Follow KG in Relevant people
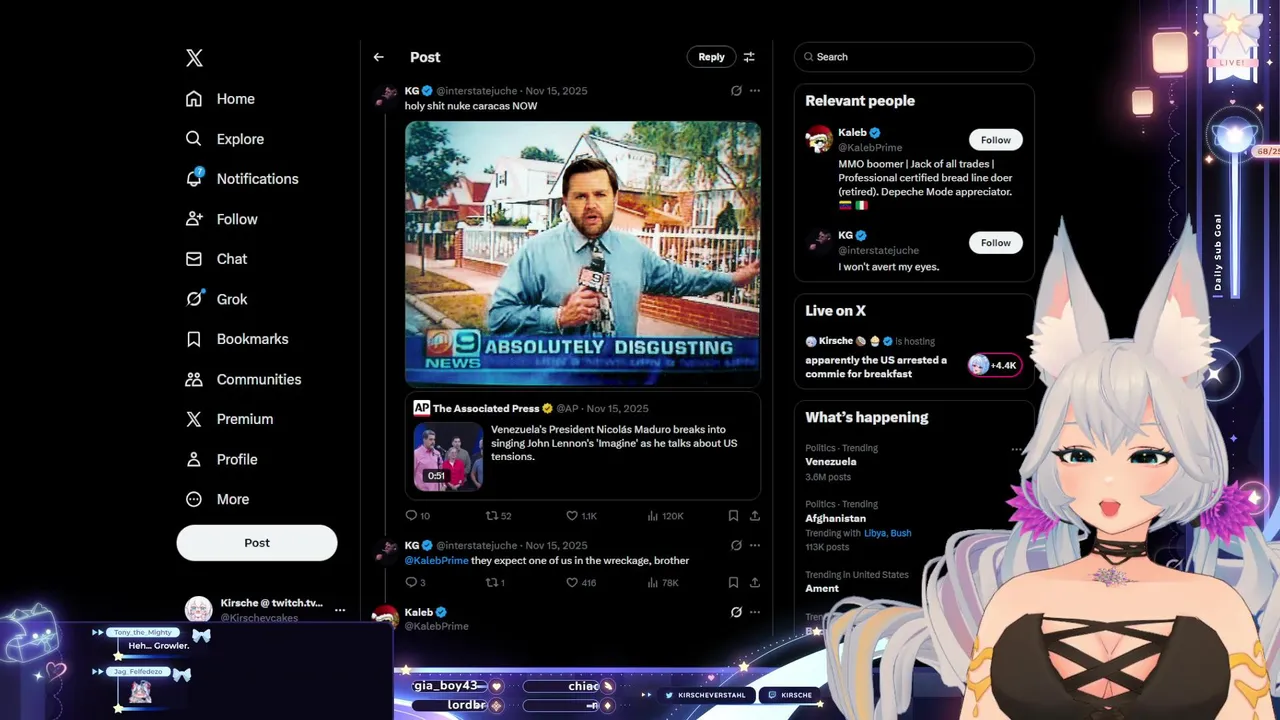This screenshot has width=1280, height=720. [995, 243]
